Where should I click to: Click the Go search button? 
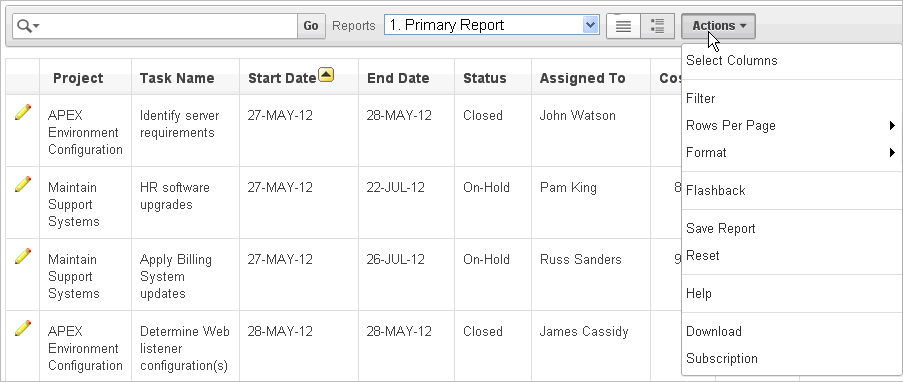coord(311,26)
